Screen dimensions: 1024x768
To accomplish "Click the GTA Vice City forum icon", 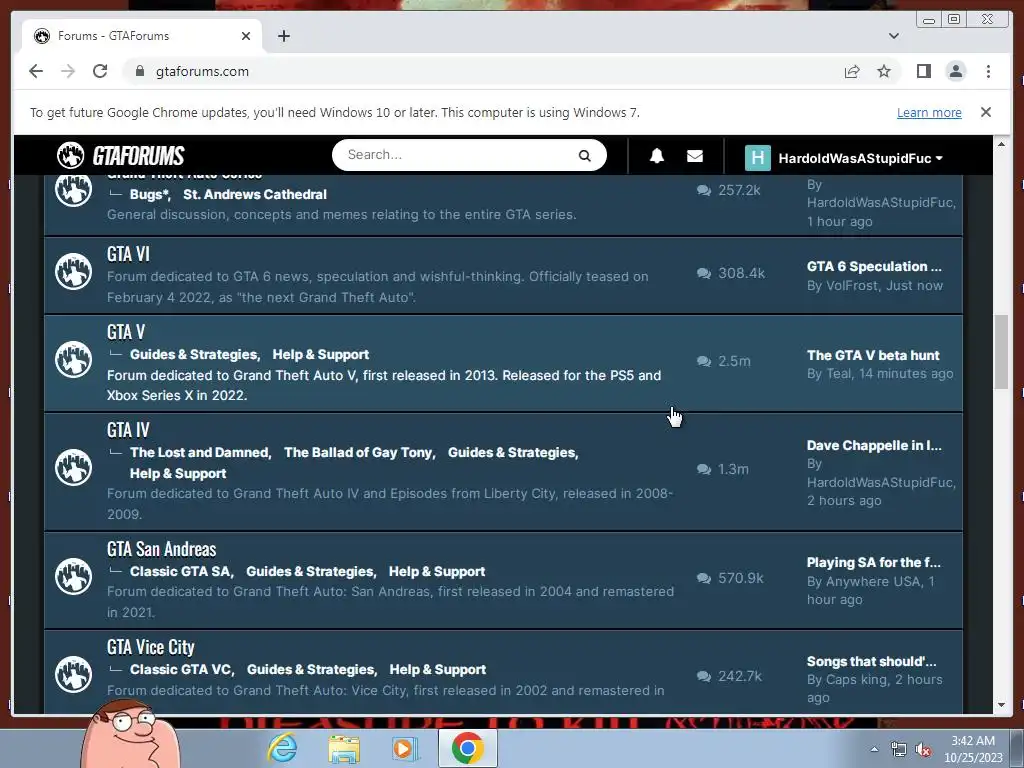I will tap(74, 674).
